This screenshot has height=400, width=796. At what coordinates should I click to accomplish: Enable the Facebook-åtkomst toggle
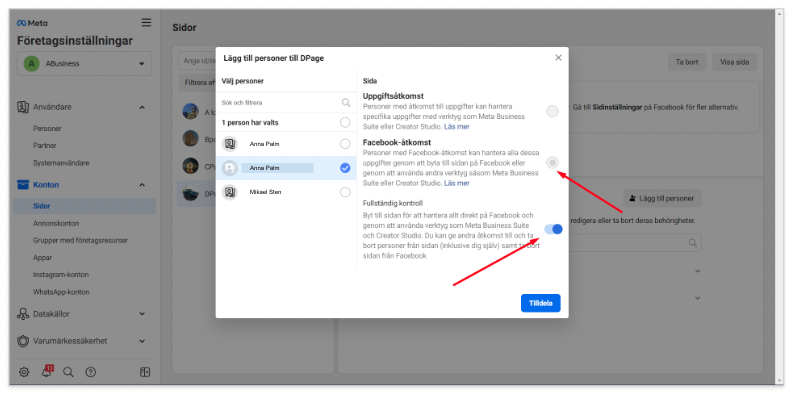coord(552,162)
